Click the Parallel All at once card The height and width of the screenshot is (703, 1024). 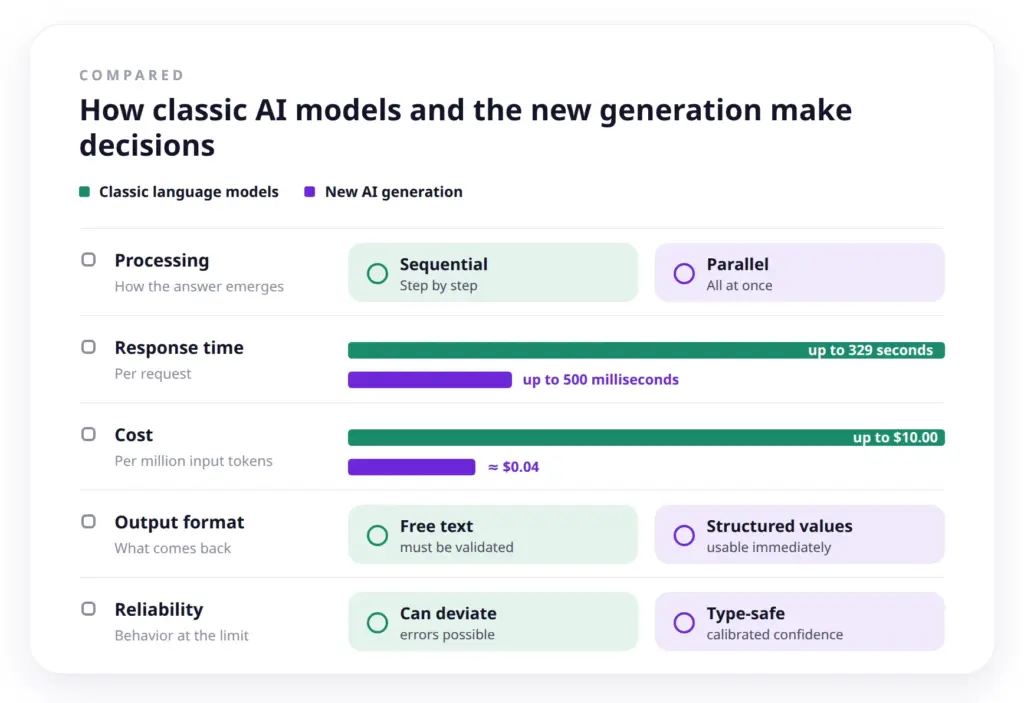pos(799,273)
